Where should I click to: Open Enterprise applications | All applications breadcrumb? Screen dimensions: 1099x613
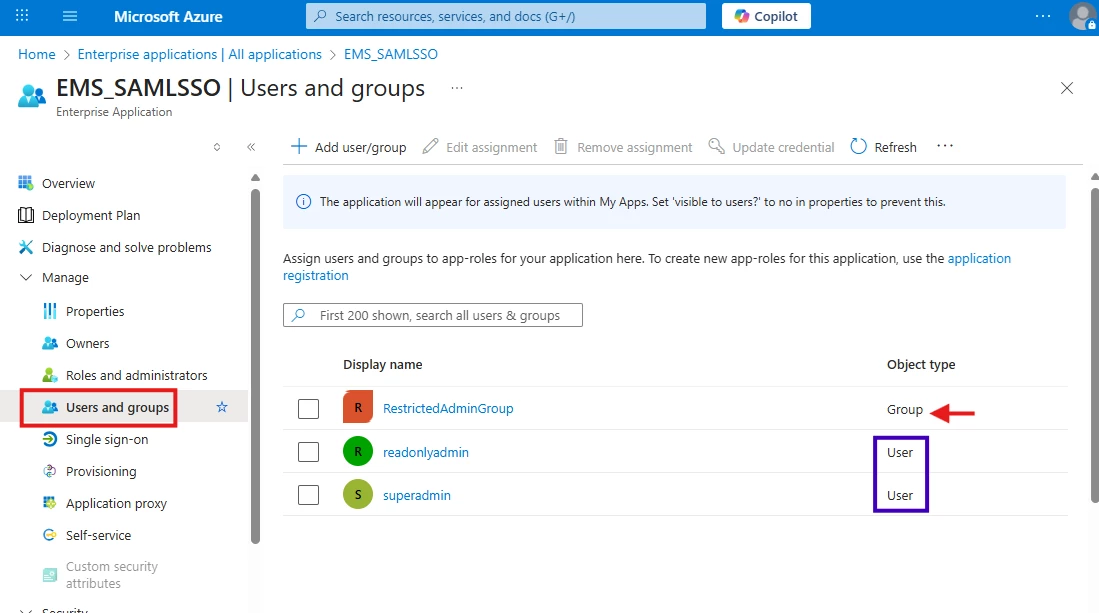point(199,54)
